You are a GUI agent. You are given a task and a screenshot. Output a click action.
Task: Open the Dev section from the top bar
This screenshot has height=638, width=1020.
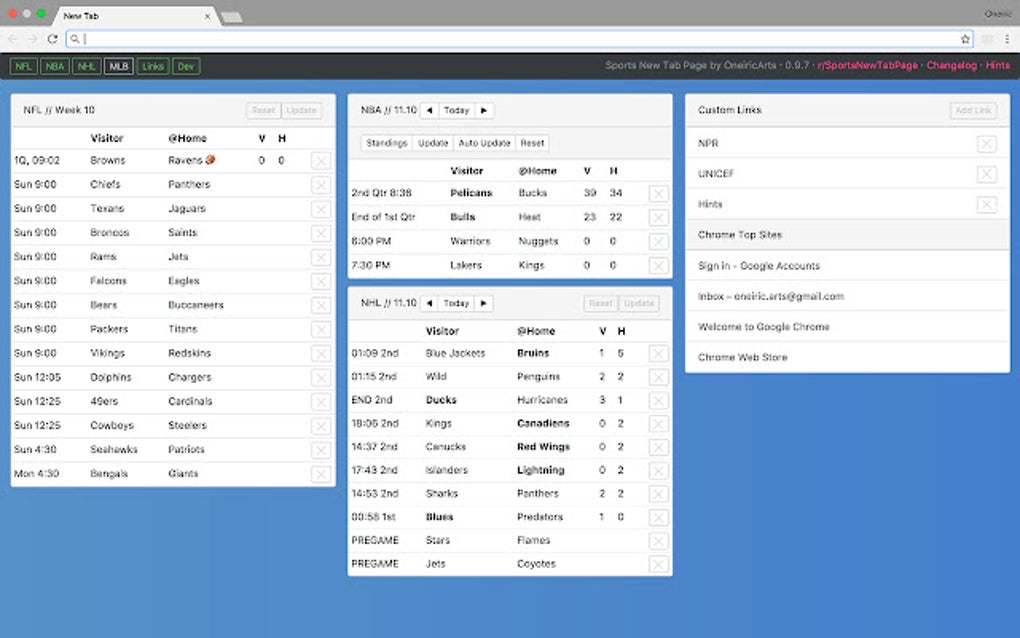185,65
